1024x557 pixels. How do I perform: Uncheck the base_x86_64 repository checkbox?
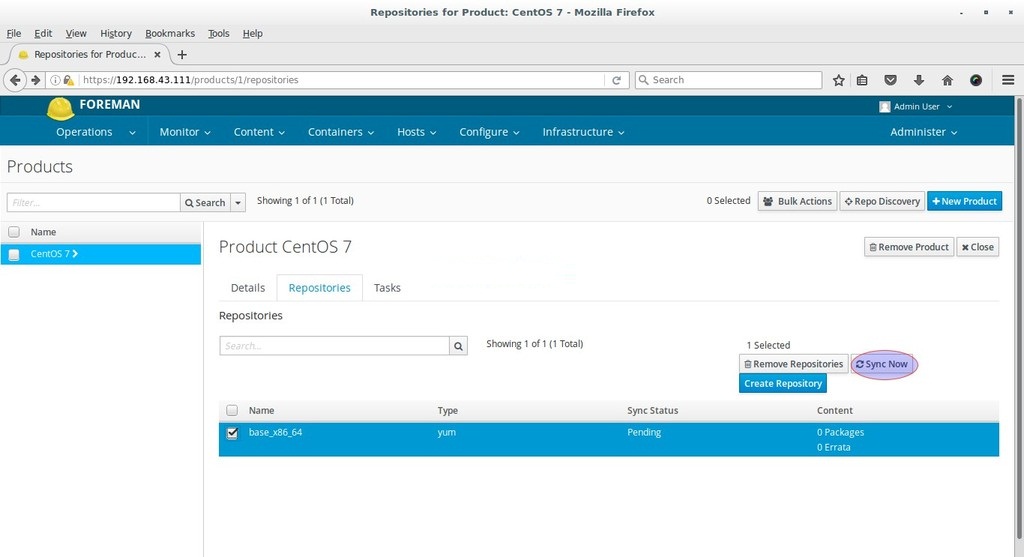click(x=232, y=433)
